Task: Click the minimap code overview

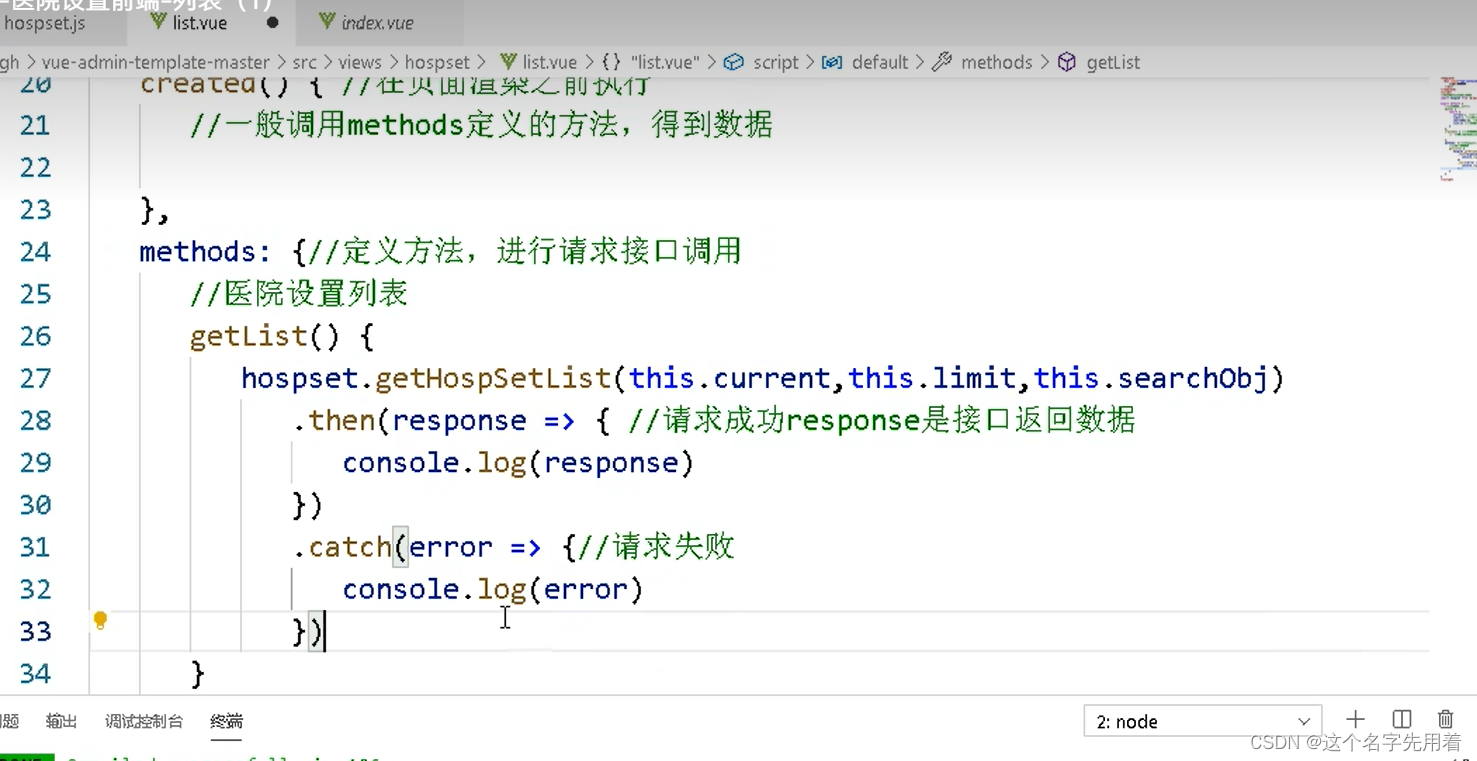Action: (x=1458, y=128)
